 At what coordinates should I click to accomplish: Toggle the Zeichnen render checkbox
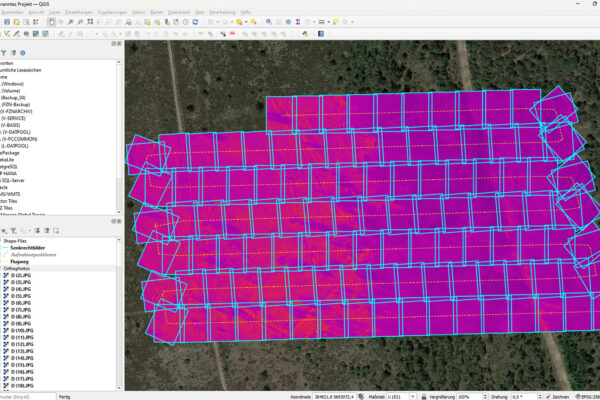[548, 397]
